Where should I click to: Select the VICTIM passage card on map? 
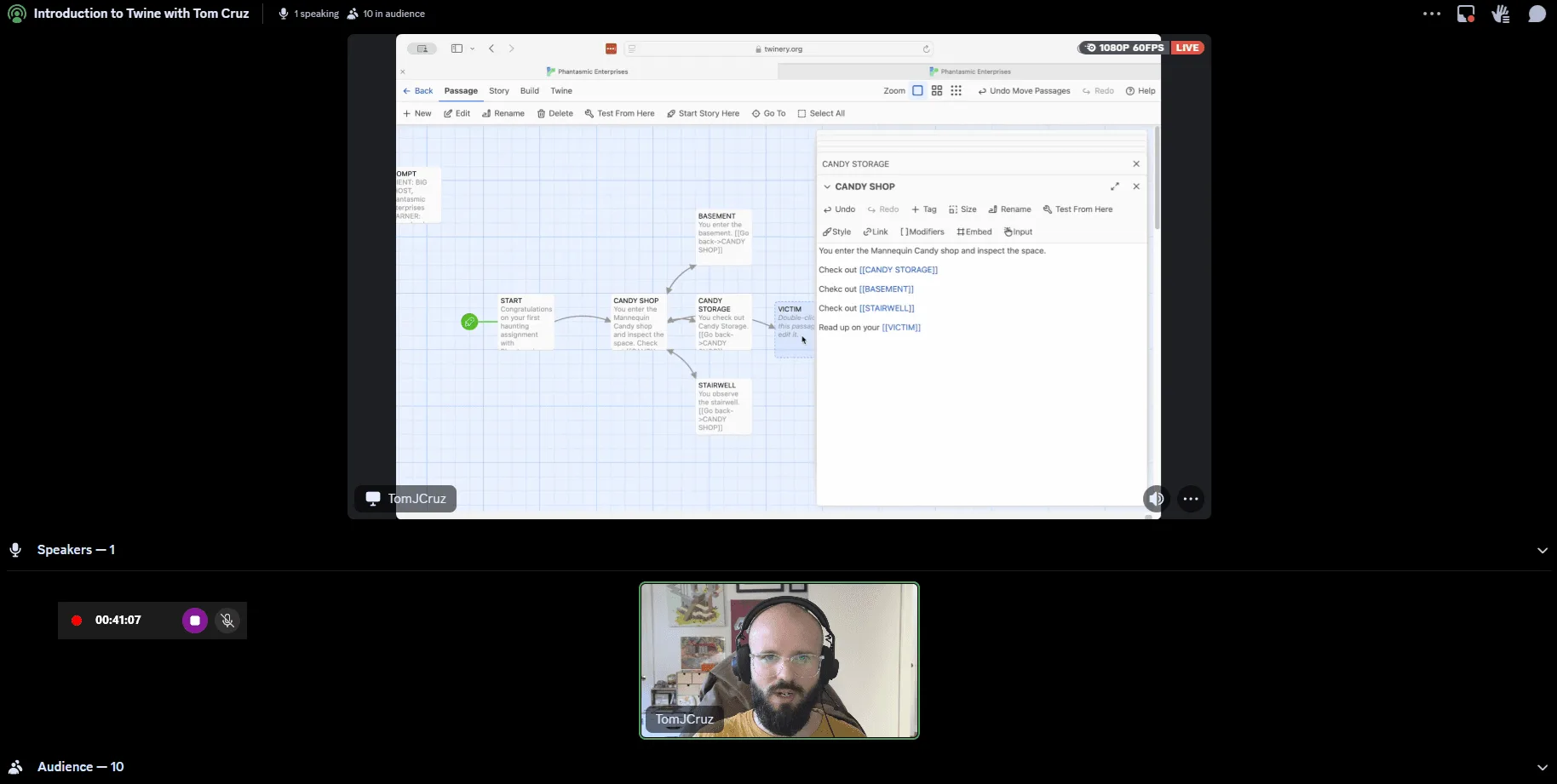pos(795,329)
